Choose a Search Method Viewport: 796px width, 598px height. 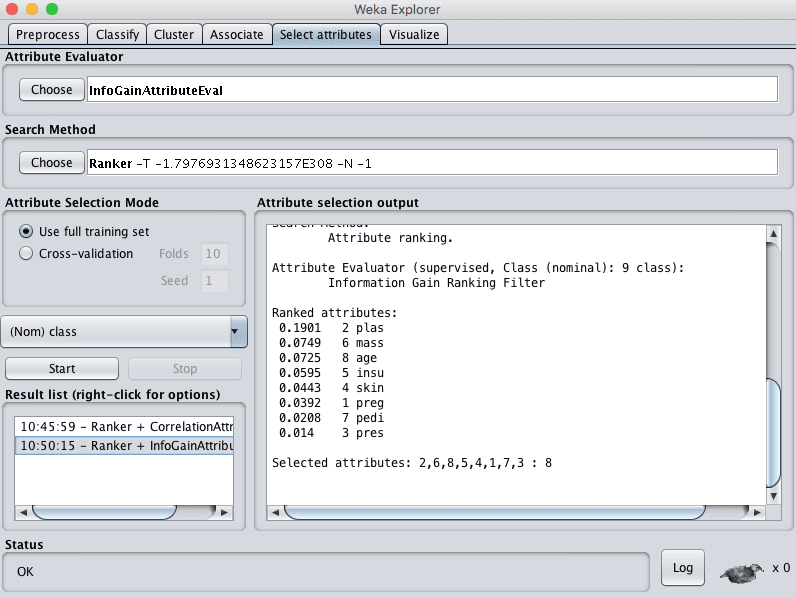(52, 163)
